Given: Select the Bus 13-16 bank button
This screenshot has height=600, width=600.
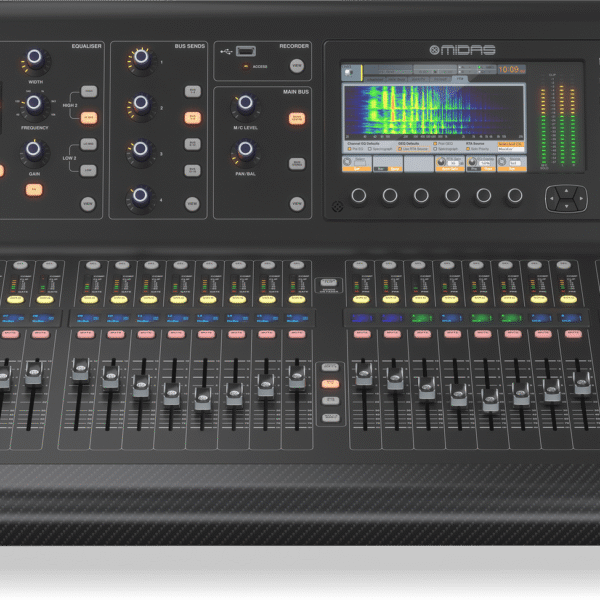Looking at the screenshot, I should (192, 171).
